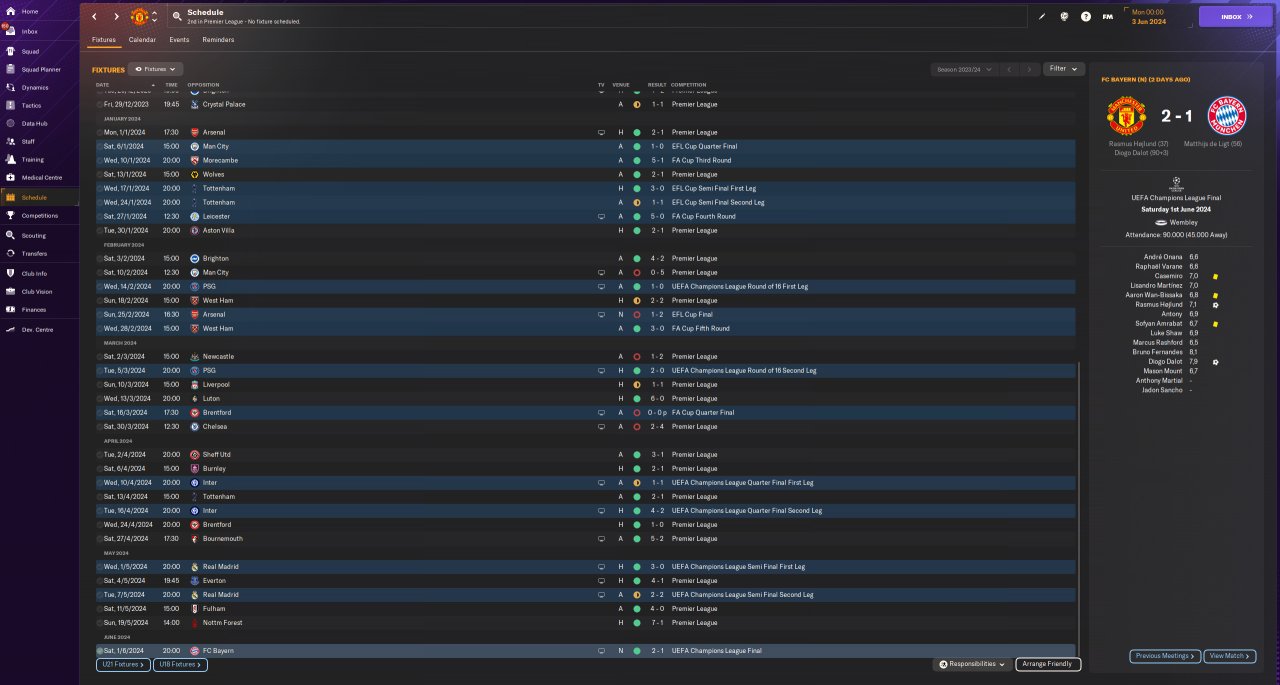Click the pencil edit icon in top bar
Screen dimensions: 1280x685
(x=1042, y=16)
